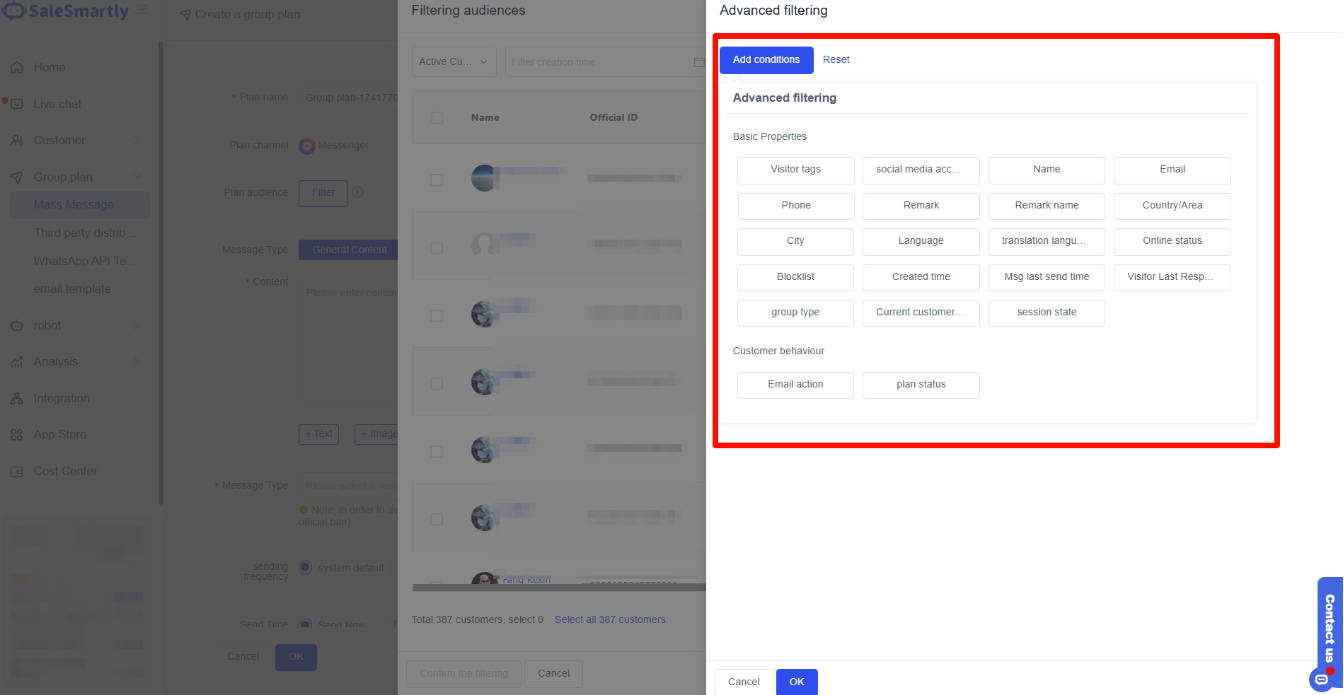
Task: Click the Reset link
Action: (836, 60)
